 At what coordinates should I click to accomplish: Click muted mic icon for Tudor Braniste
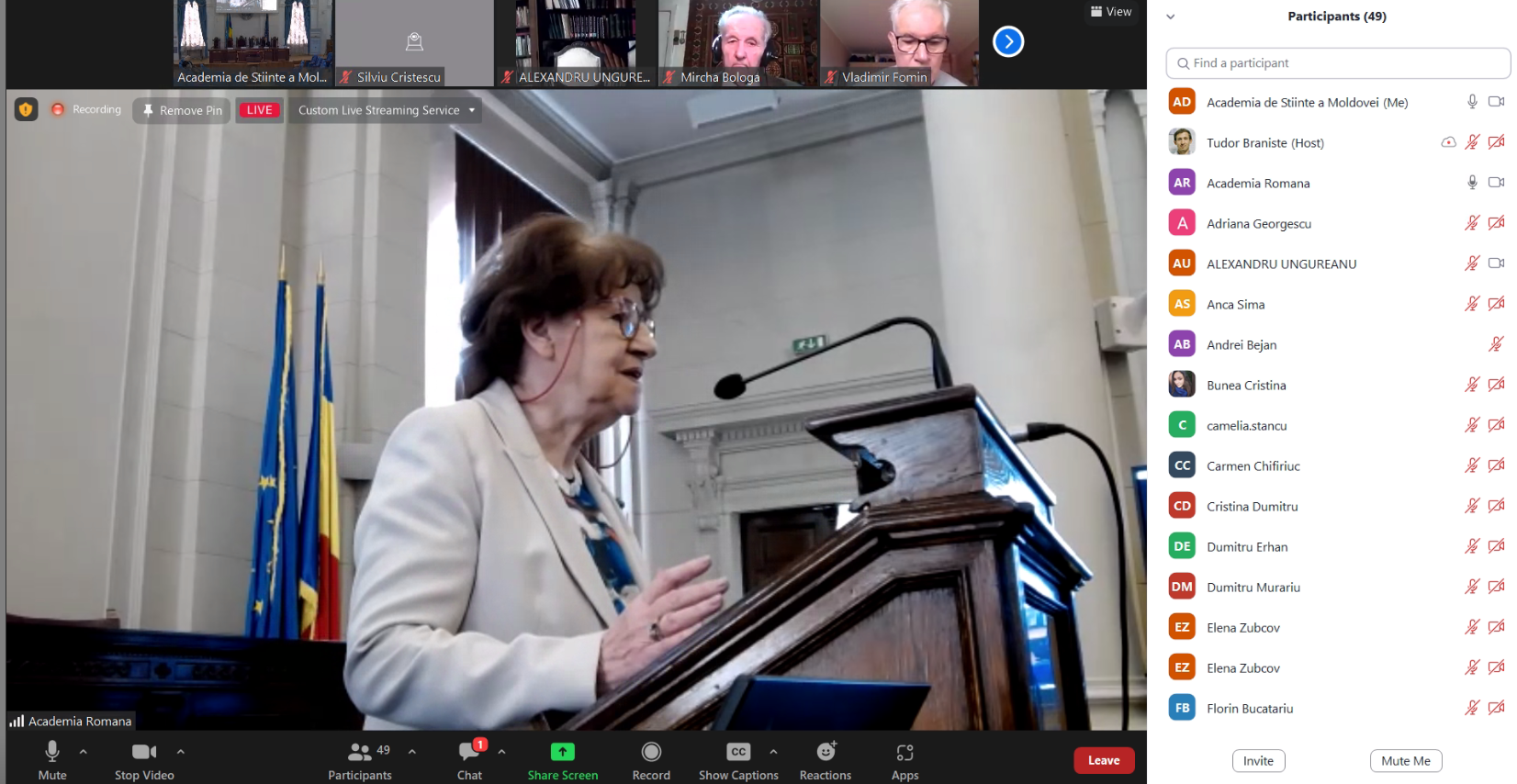1472,142
